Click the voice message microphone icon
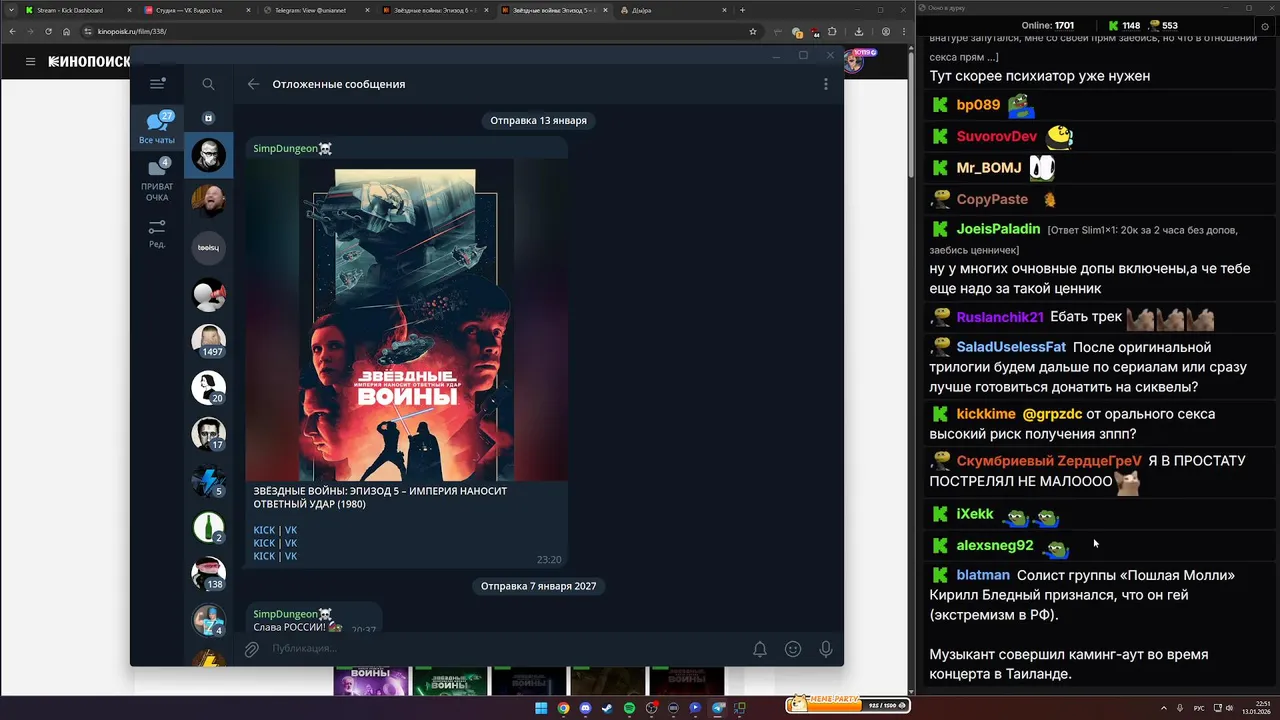Screen dimensions: 1280x720 [826, 649]
